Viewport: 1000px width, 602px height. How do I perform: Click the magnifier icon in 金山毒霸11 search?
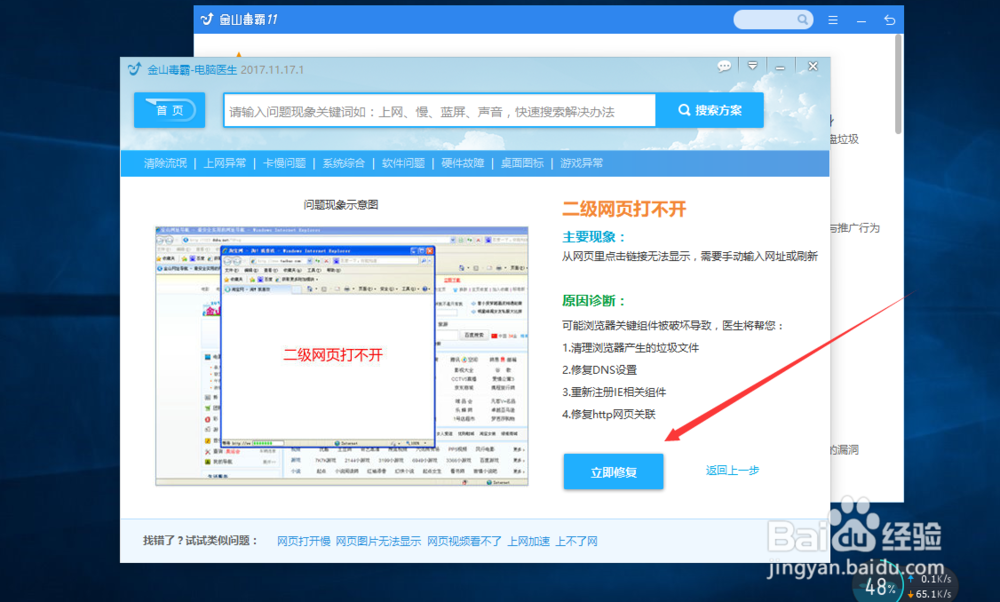coord(803,20)
